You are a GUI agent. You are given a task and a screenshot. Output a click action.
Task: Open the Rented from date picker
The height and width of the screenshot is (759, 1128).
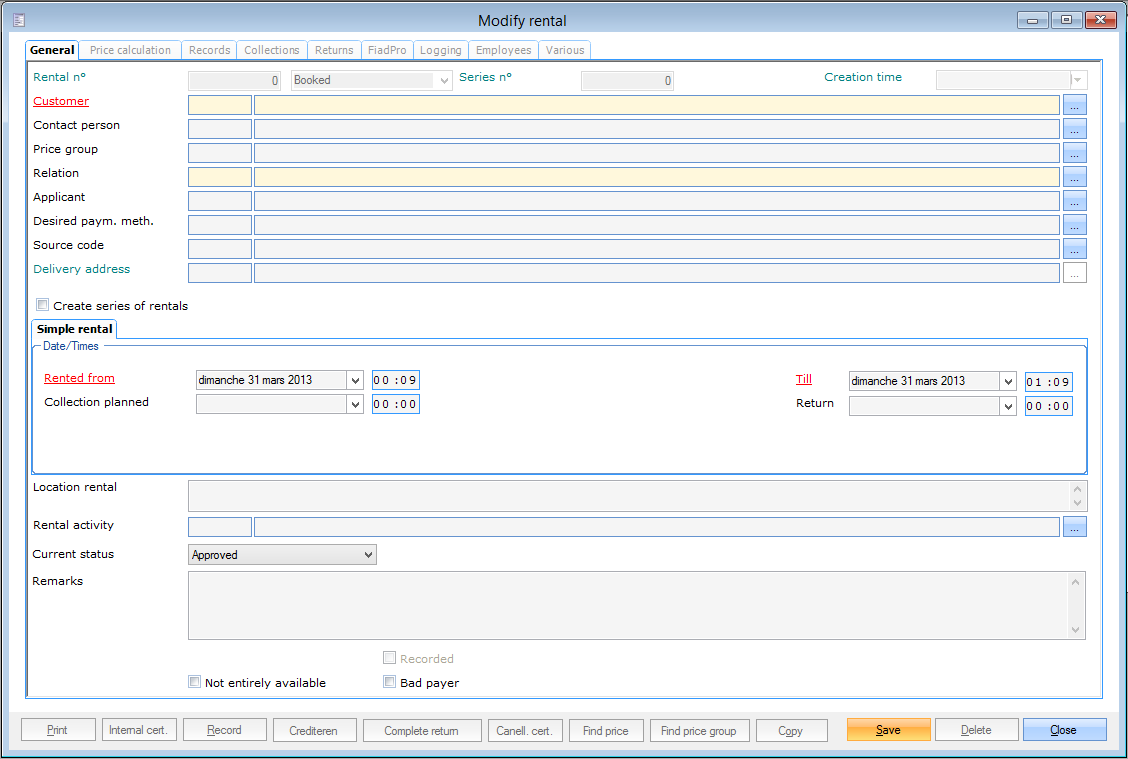point(354,380)
